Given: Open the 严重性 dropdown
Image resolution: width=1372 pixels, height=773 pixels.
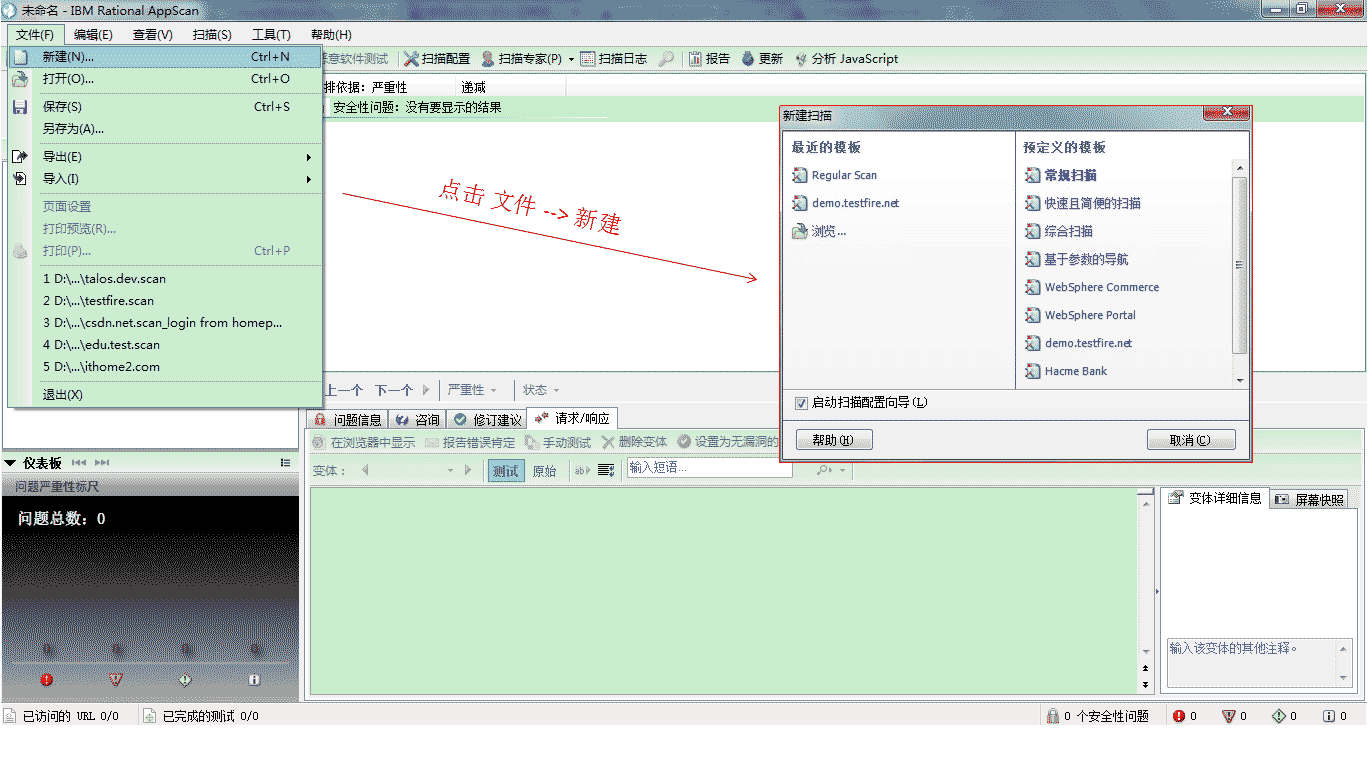Looking at the screenshot, I should 472,390.
